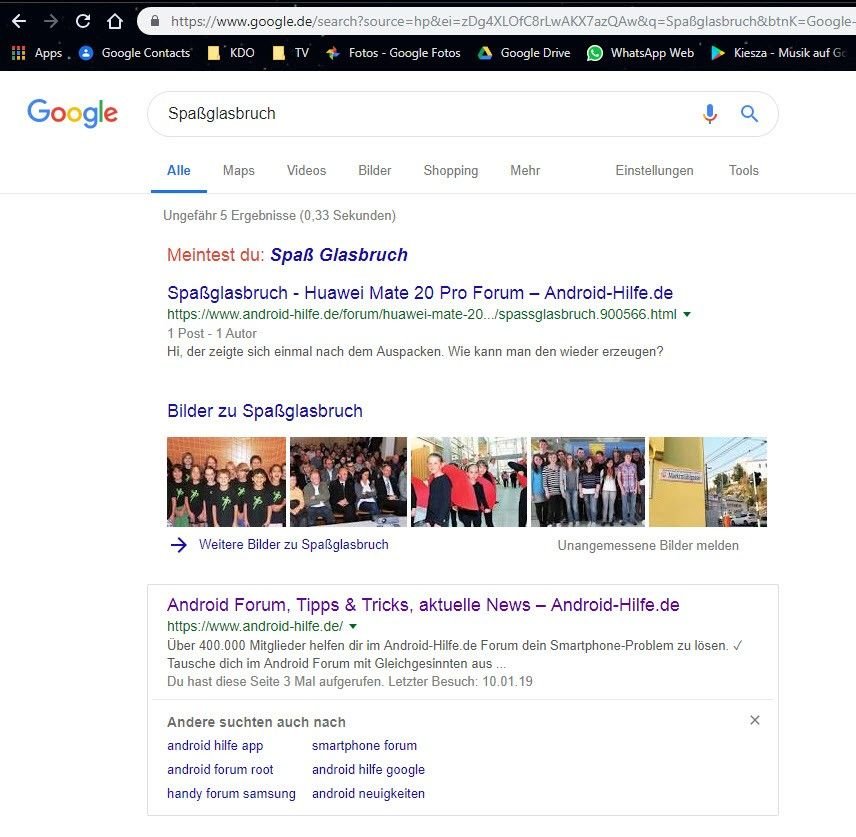
Task: Search for android hilfe google
Action: pyautogui.click(x=368, y=770)
